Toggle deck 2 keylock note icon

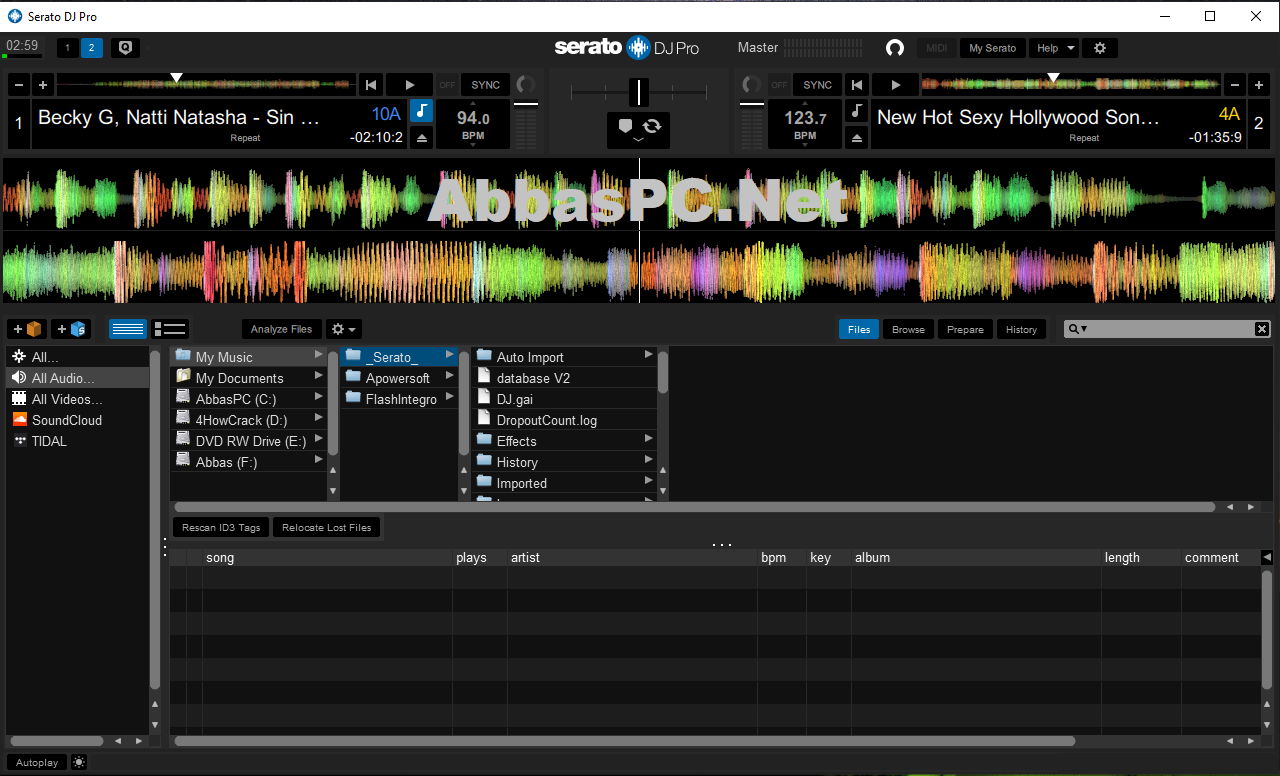pyautogui.click(x=856, y=111)
